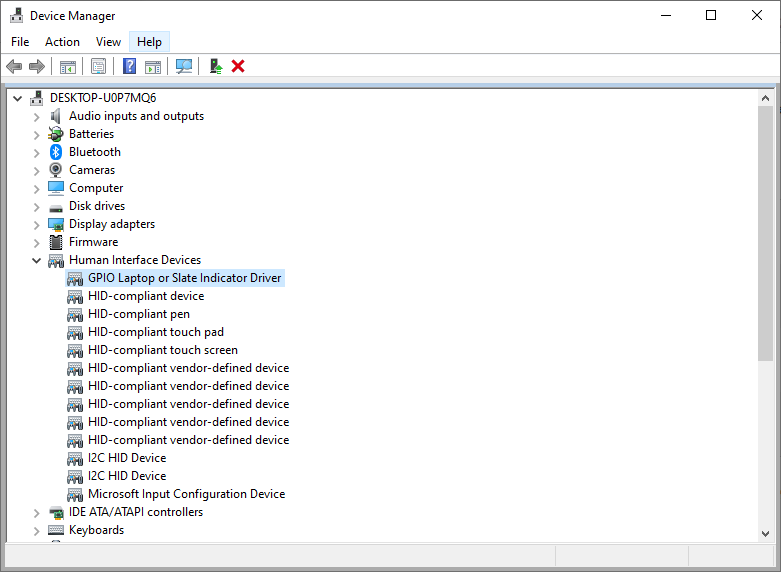781x572 pixels.
Task: Click the Firmware chip icon
Action: click(56, 242)
